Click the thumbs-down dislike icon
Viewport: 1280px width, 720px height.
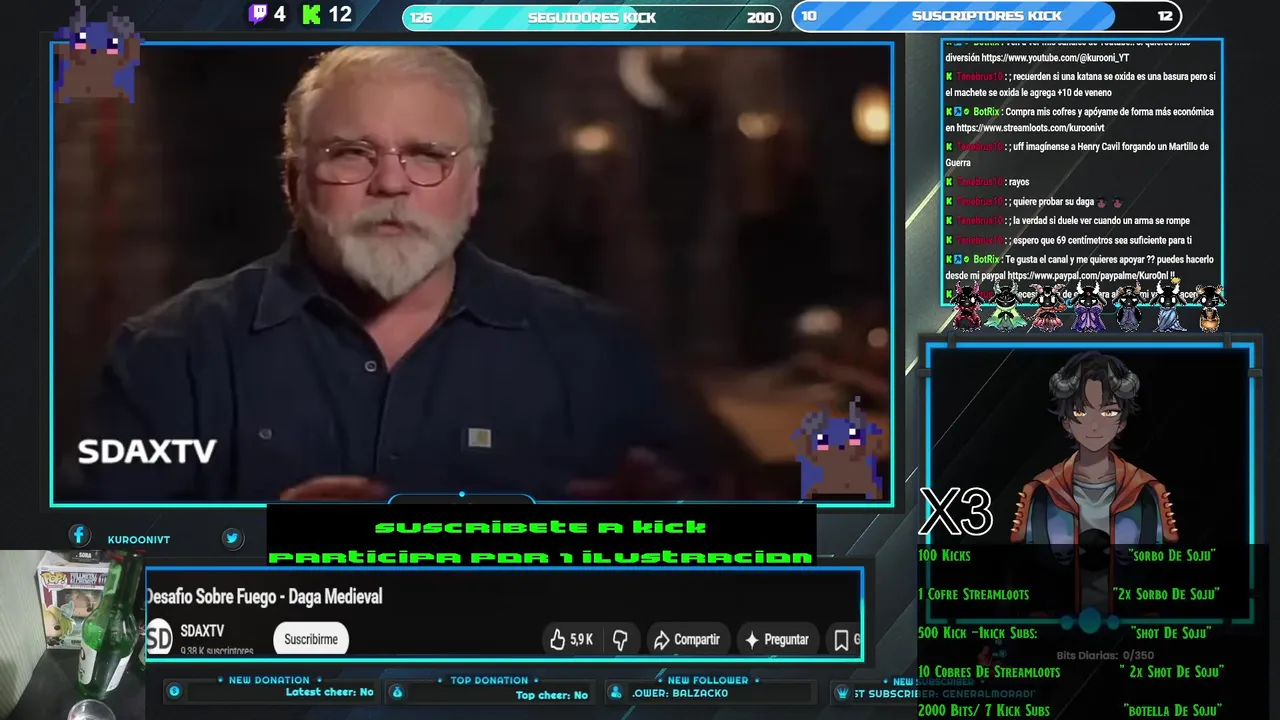pos(620,639)
